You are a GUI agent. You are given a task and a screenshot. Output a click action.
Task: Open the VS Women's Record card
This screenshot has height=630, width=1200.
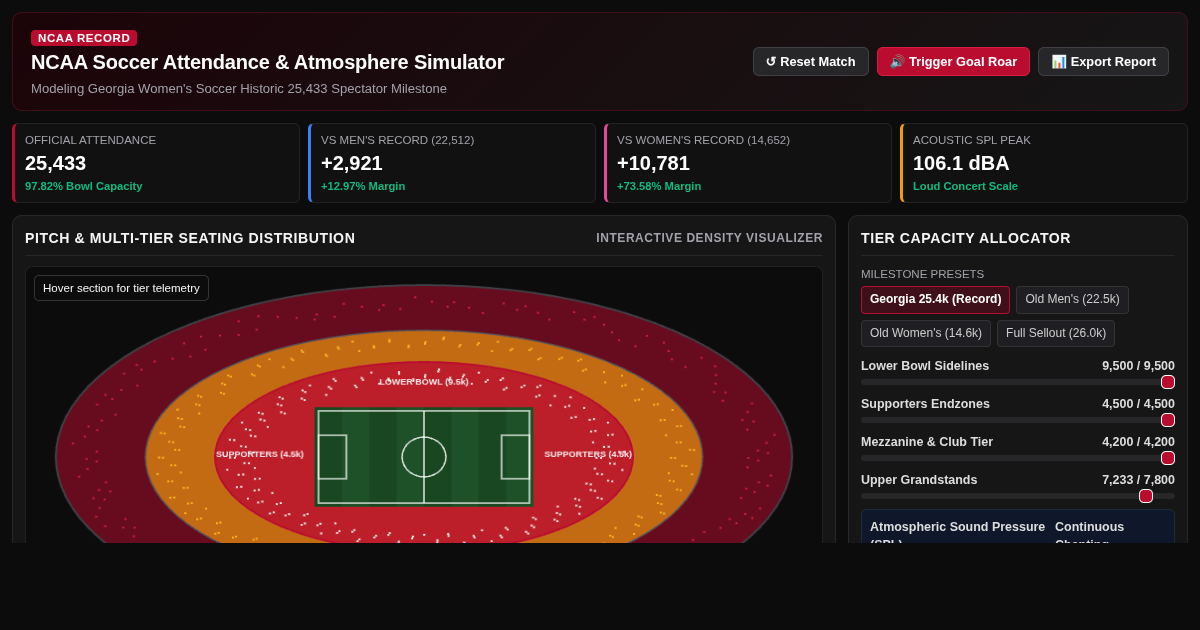click(x=748, y=163)
